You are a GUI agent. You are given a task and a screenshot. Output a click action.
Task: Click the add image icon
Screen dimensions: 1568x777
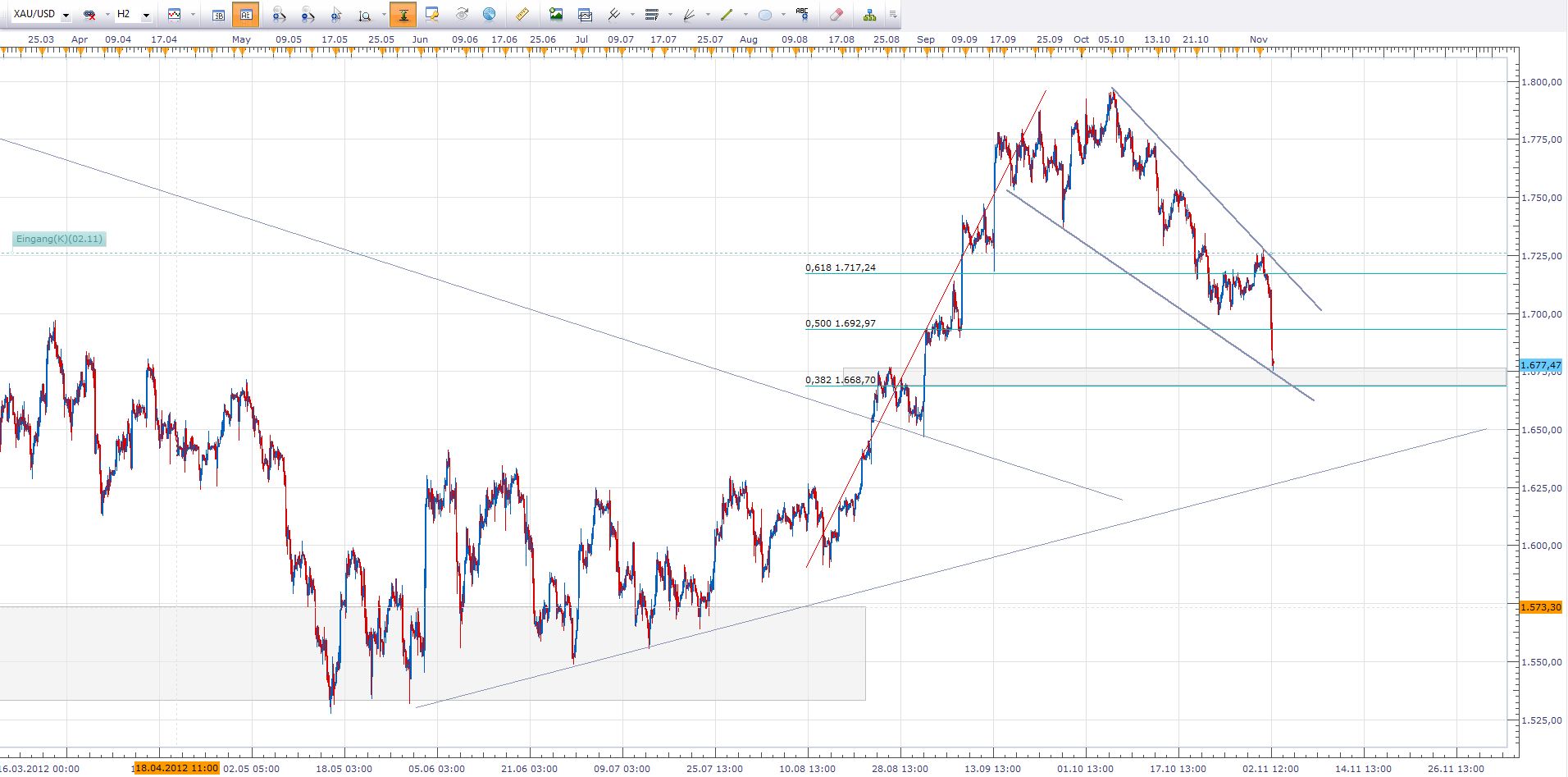(x=556, y=15)
